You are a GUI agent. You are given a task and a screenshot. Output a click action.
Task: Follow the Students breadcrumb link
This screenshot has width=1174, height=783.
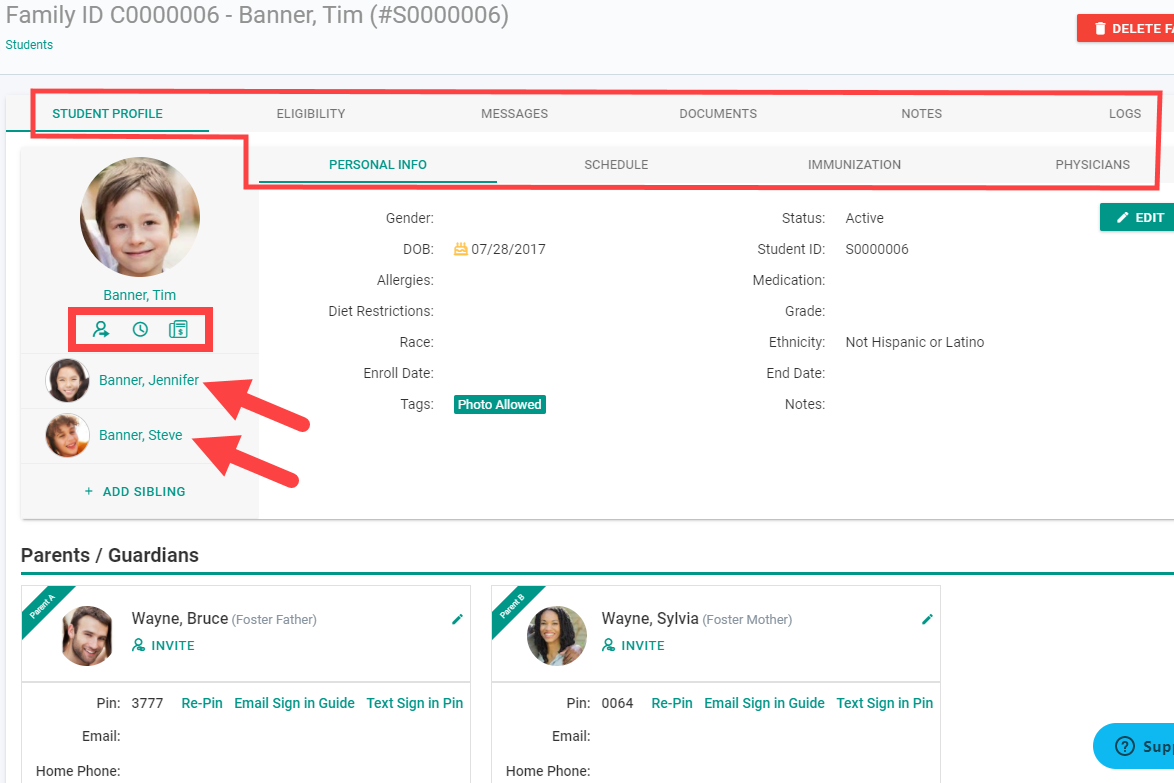[x=29, y=45]
